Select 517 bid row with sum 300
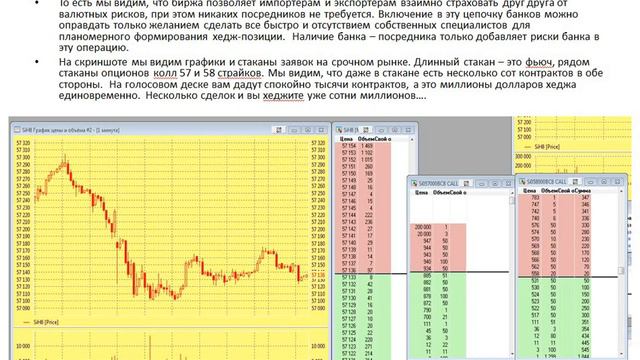 (555, 316)
